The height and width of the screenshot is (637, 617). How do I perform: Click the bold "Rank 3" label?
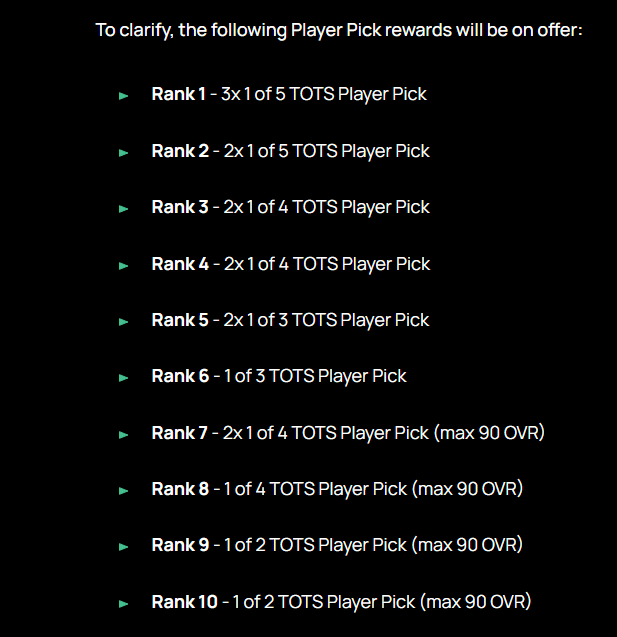click(180, 207)
